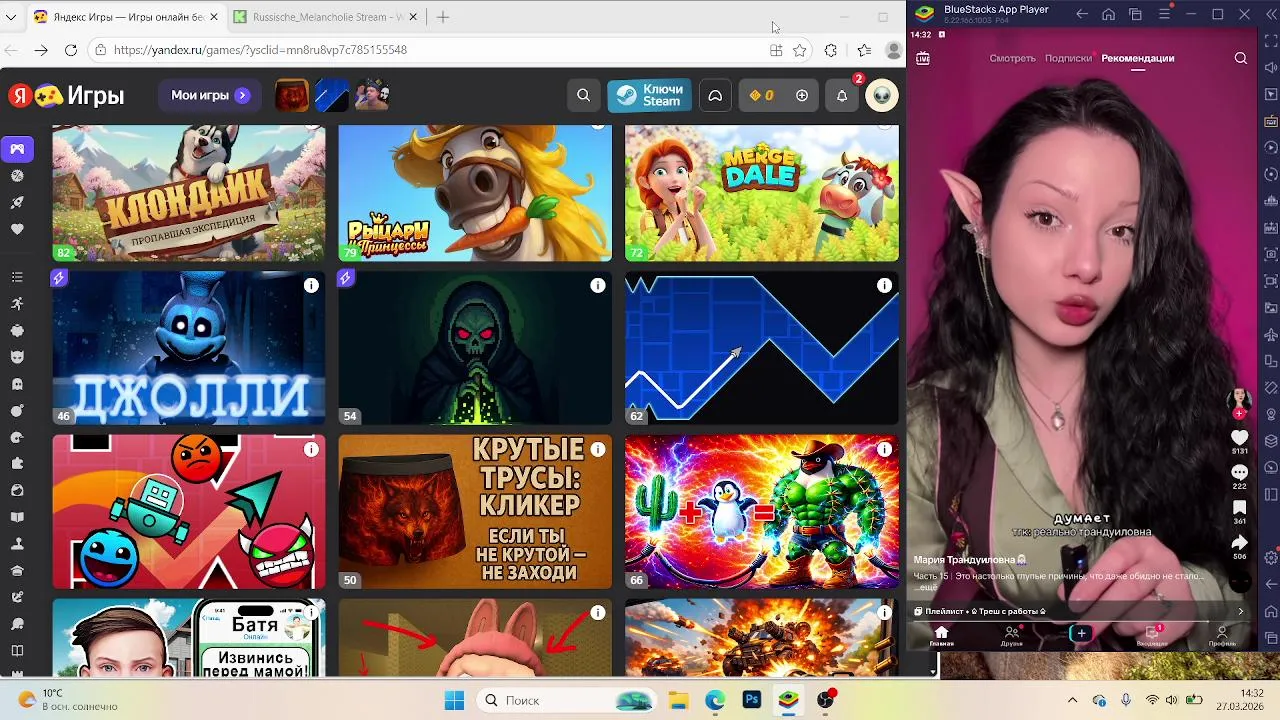
Task: Select the Рекомендации tab in TikTok
Action: pyautogui.click(x=1138, y=58)
